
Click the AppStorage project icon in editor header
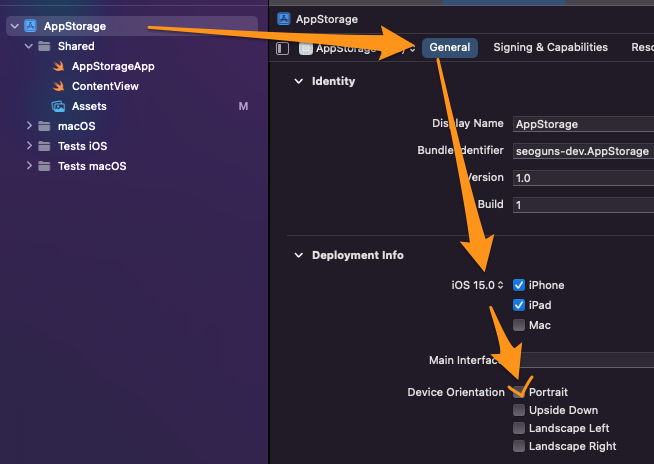[284, 19]
